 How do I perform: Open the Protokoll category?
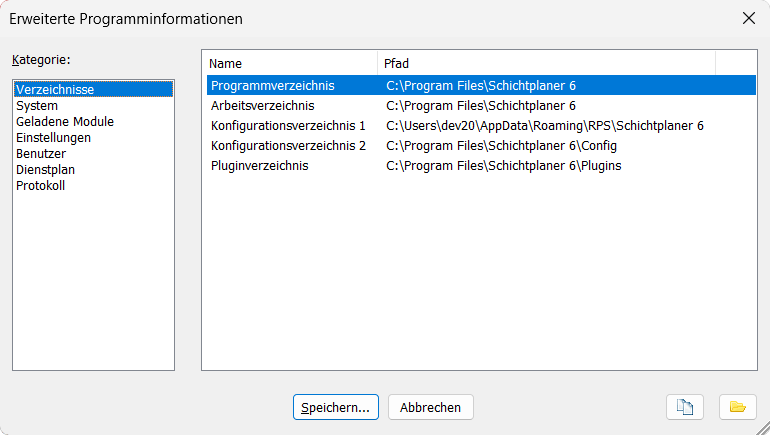93,186
